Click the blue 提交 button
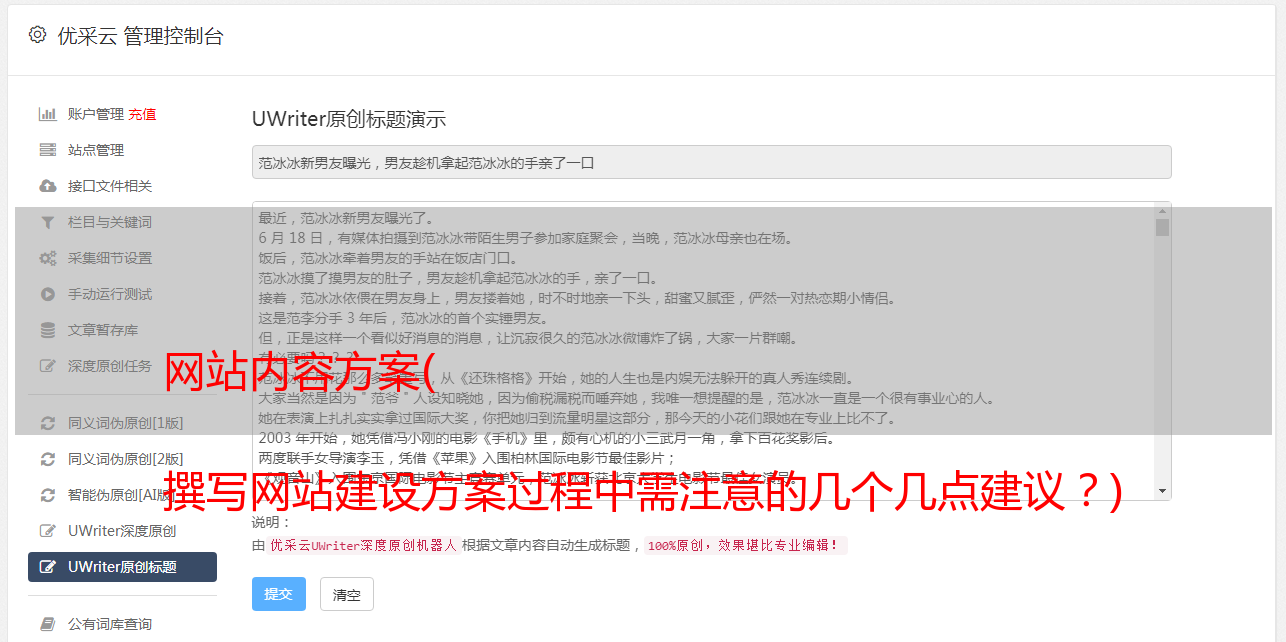Screen dimensions: 1286x642 click(x=279, y=594)
